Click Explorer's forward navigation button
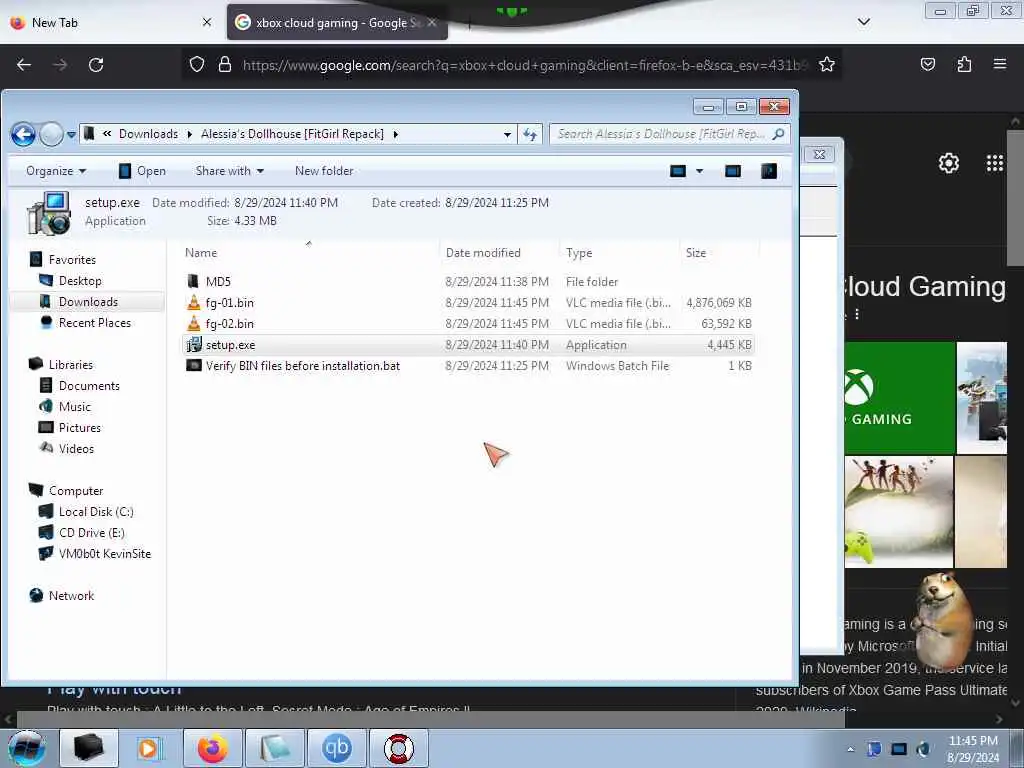This screenshot has height=768, width=1024. point(51,135)
